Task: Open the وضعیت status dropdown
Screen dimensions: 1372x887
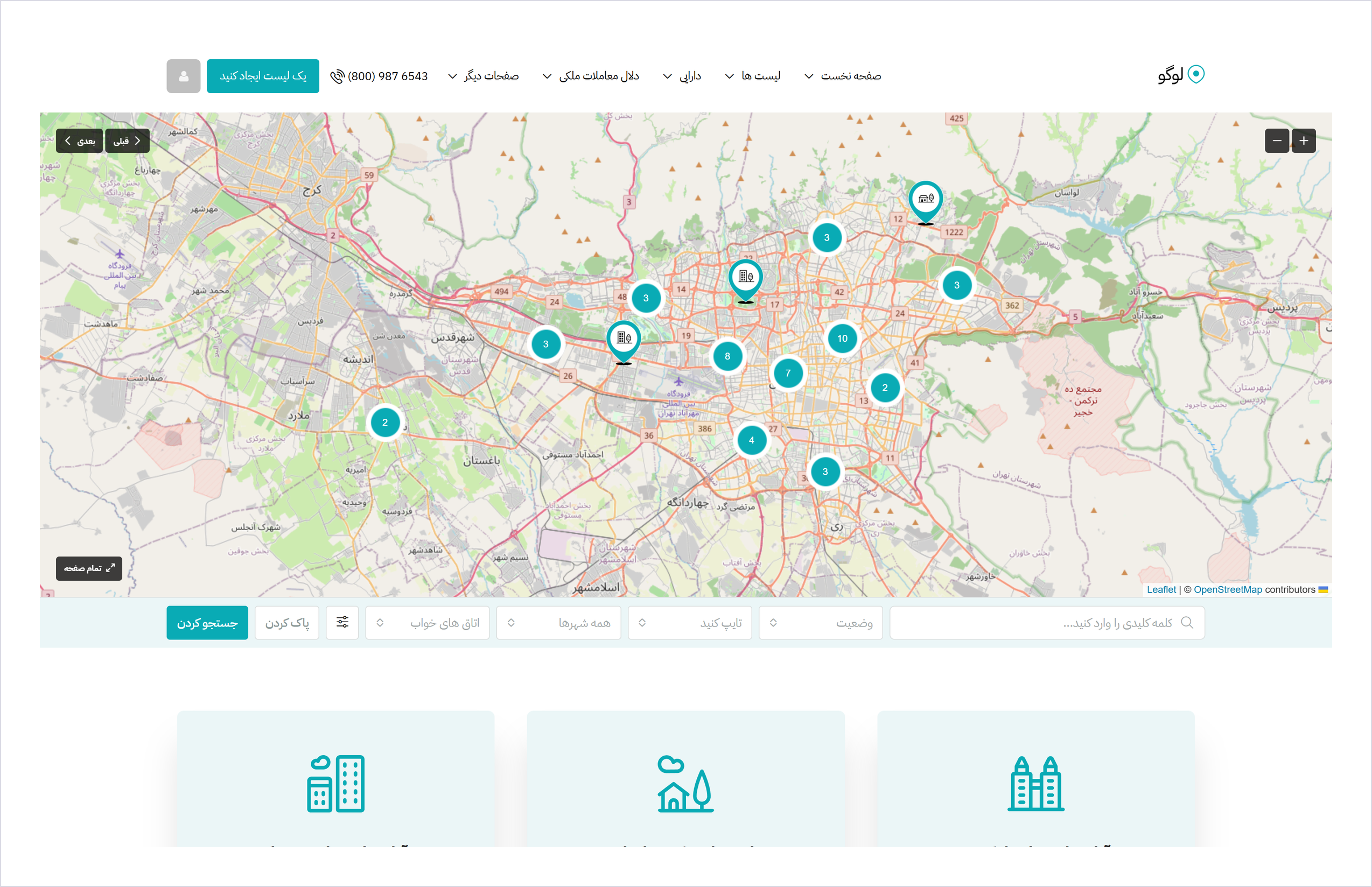Action: point(821,623)
